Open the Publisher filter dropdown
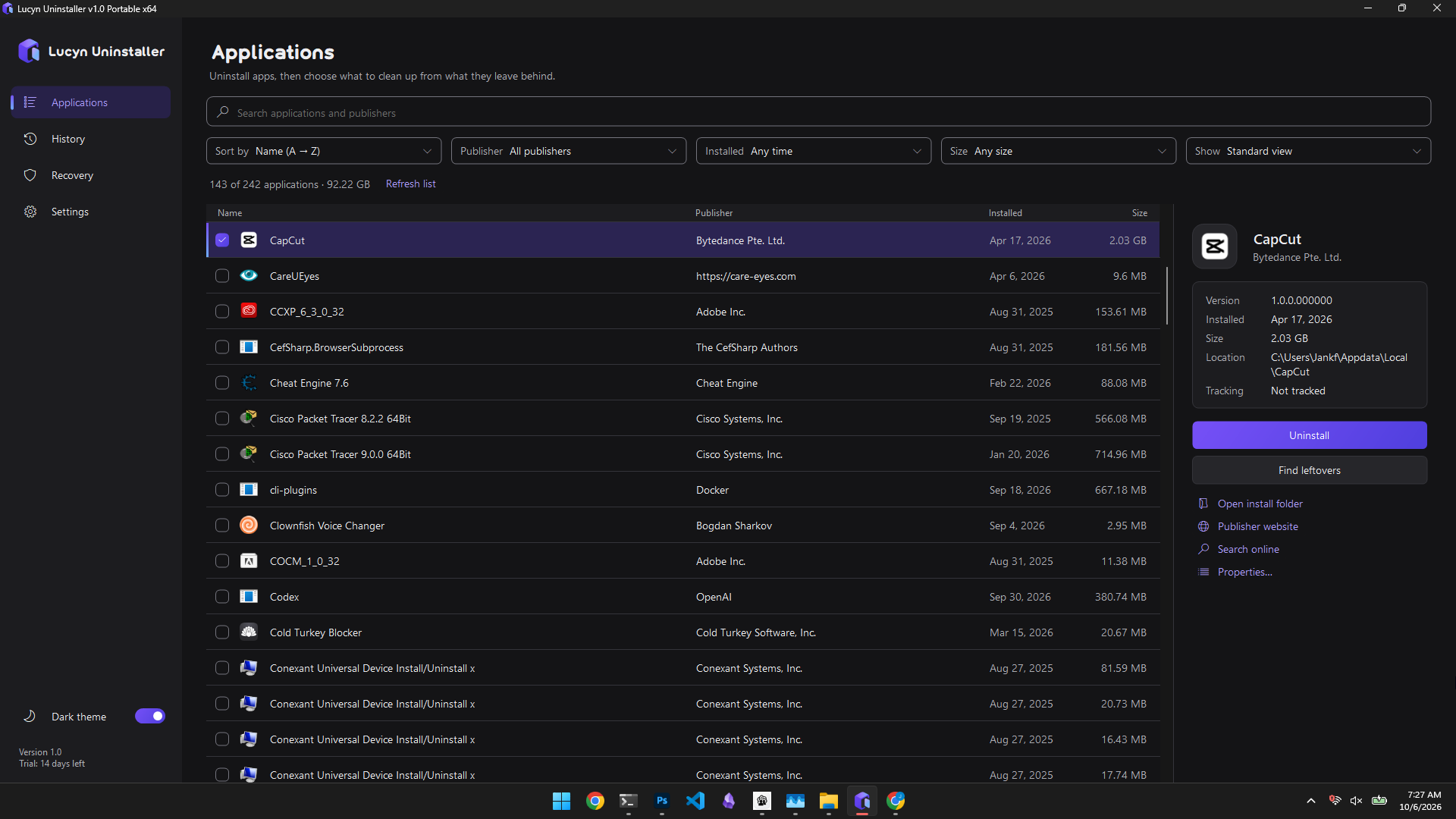The image size is (1456, 819). (x=569, y=151)
